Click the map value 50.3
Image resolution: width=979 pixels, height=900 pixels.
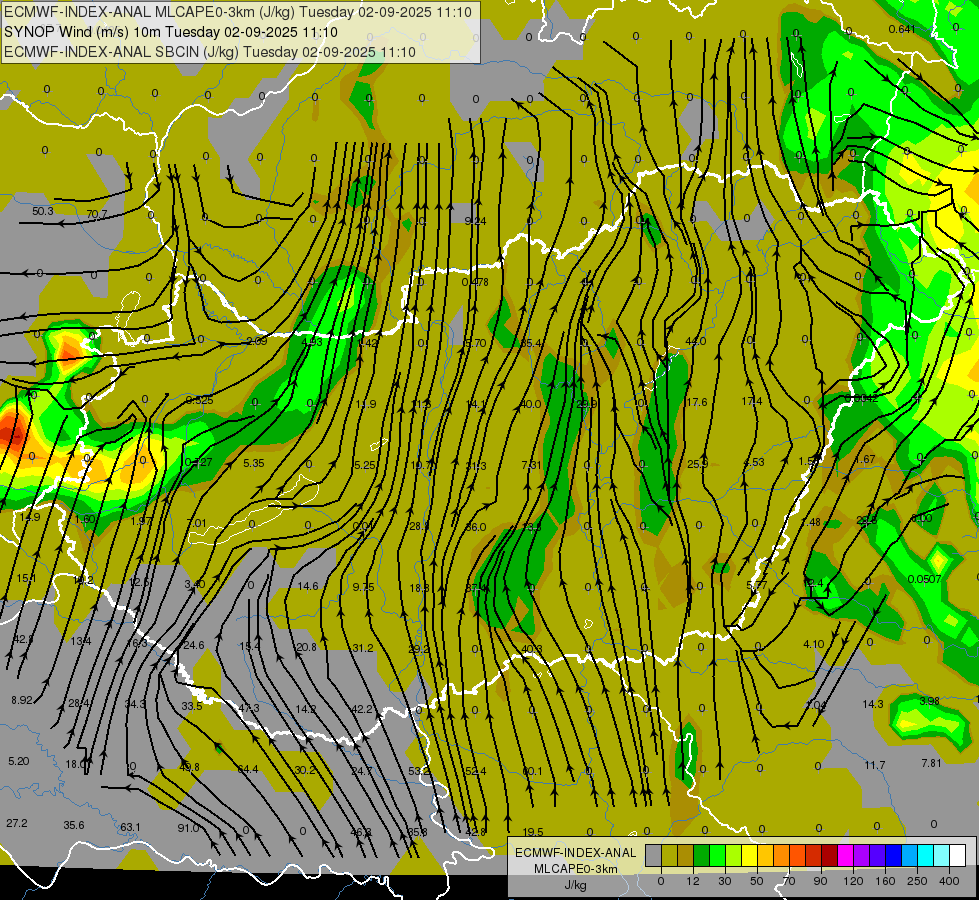(x=43, y=211)
